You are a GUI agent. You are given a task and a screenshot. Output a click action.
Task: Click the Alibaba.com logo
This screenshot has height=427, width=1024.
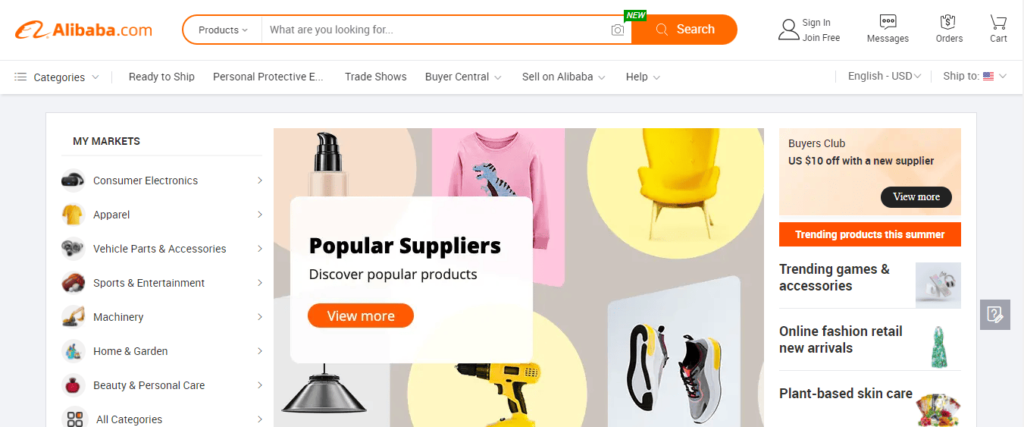click(84, 30)
